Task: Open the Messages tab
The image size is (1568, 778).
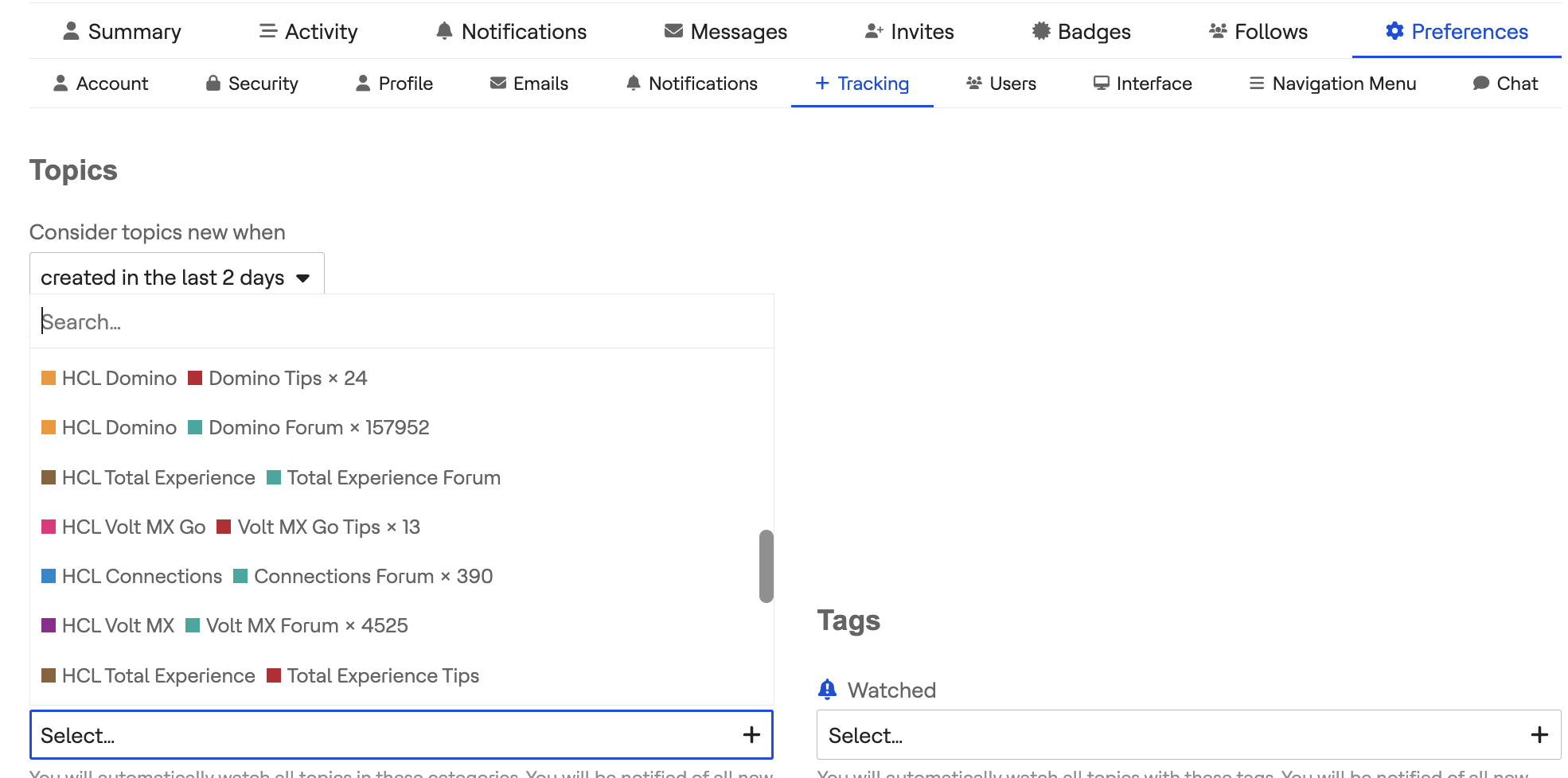Action: tap(725, 31)
